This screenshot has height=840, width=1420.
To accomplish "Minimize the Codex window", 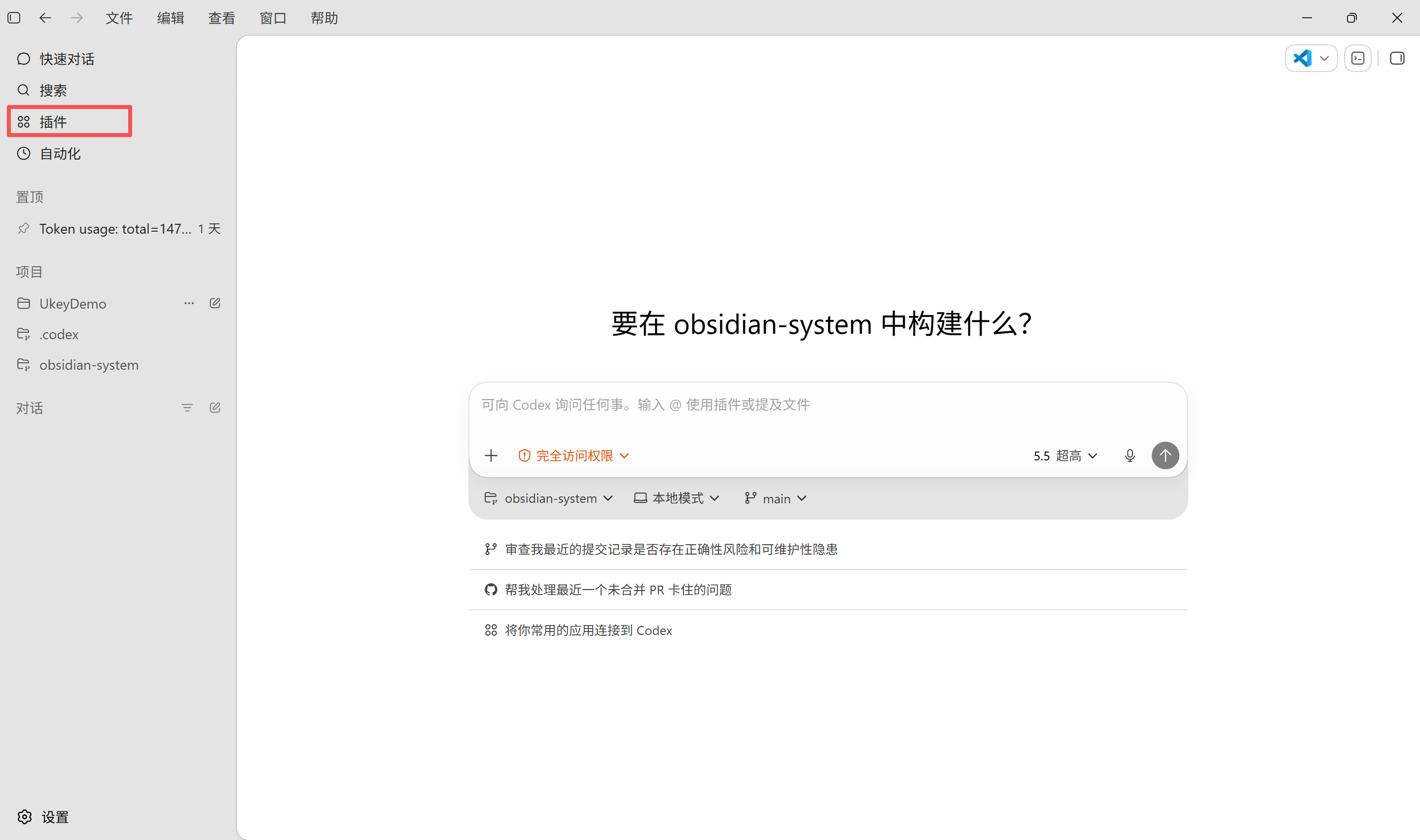I will [1307, 18].
